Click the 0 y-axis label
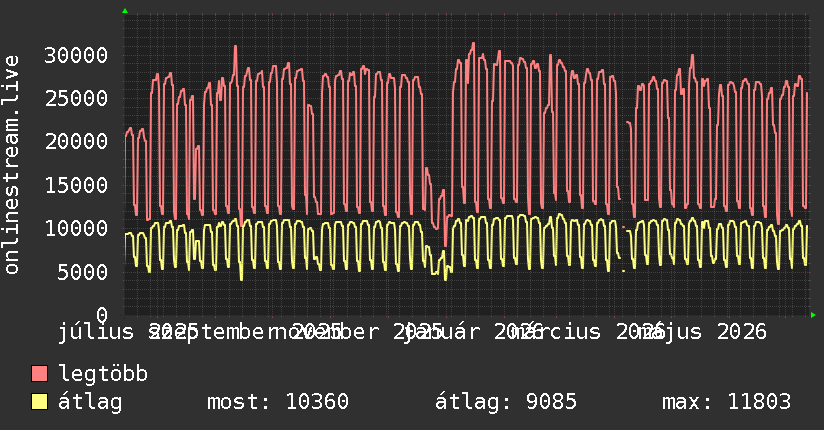 coord(101,315)
